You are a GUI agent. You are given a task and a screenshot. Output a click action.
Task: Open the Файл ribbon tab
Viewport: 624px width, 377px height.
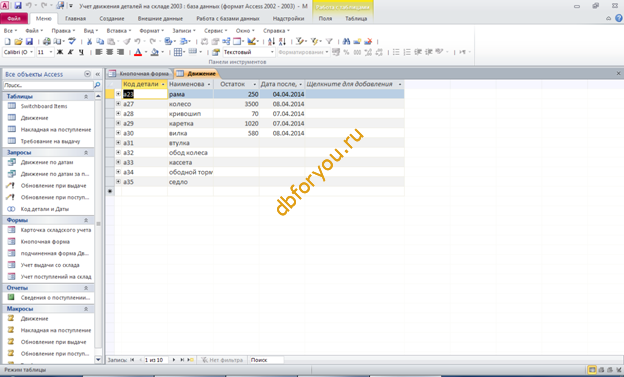point(14,19)
